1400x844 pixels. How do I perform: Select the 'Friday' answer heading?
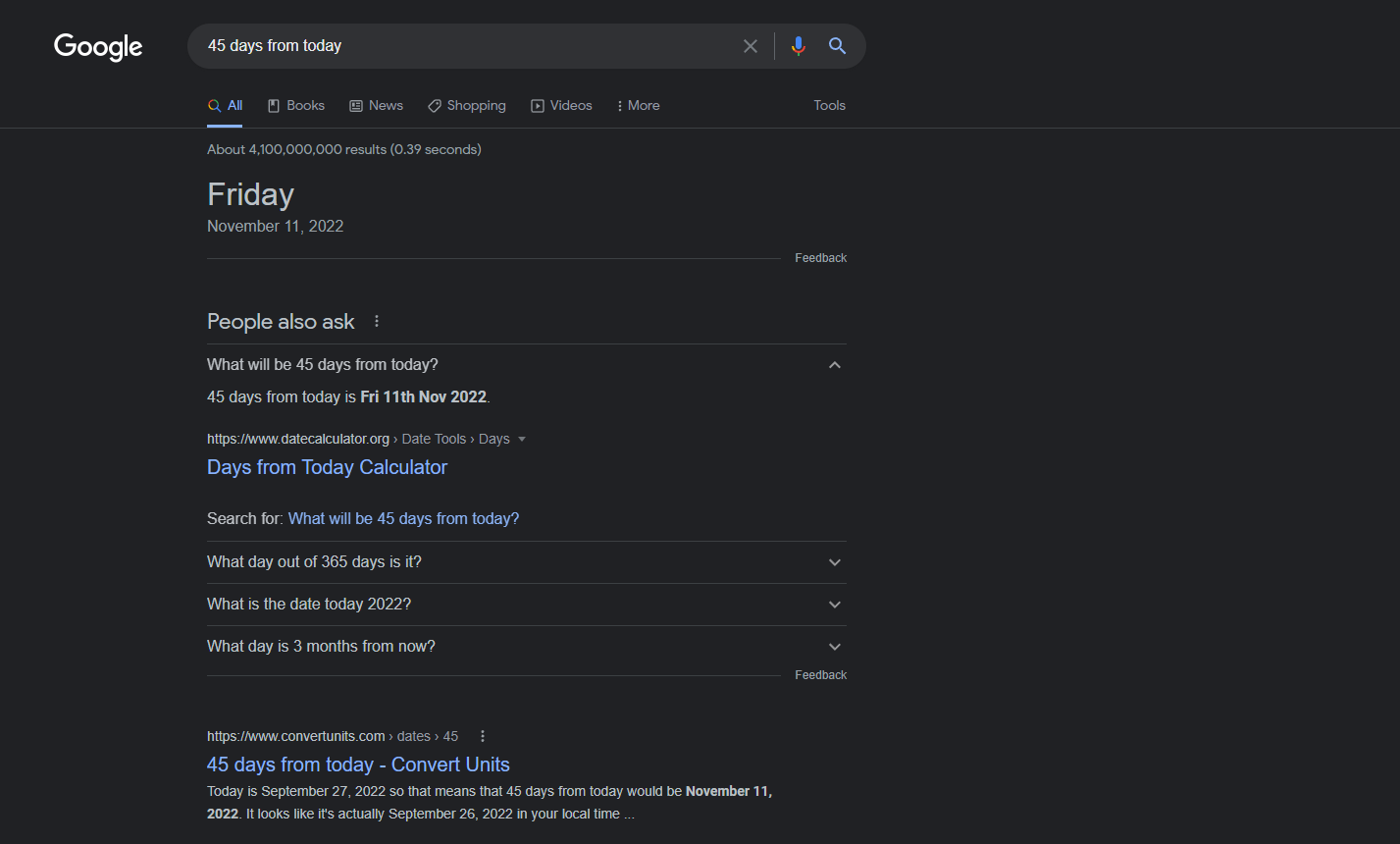click(250, 194)
